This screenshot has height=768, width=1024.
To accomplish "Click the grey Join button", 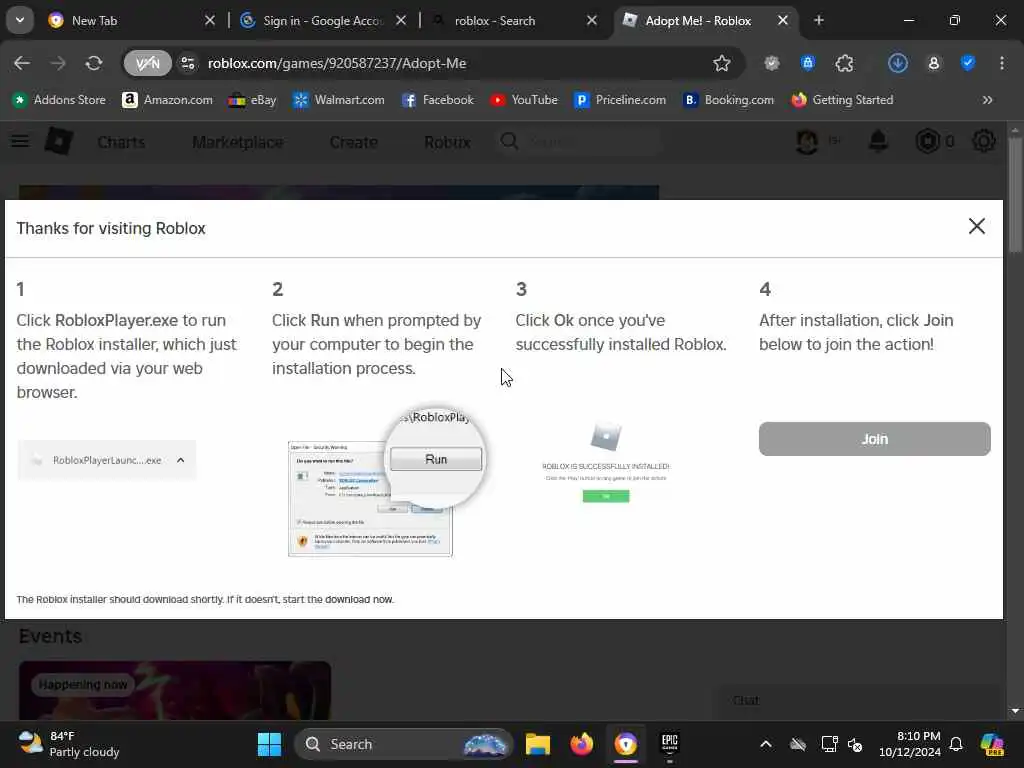I will [874, 439].
